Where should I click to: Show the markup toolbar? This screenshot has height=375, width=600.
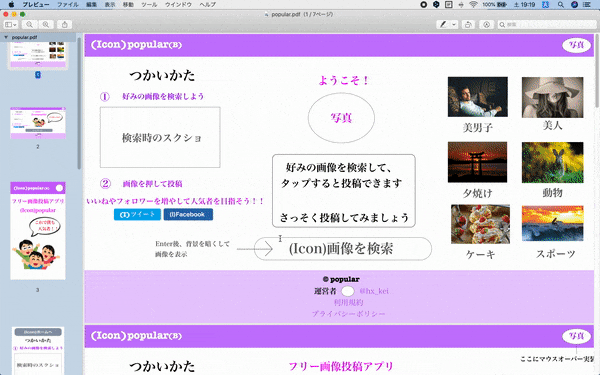[x=486, y=24]
